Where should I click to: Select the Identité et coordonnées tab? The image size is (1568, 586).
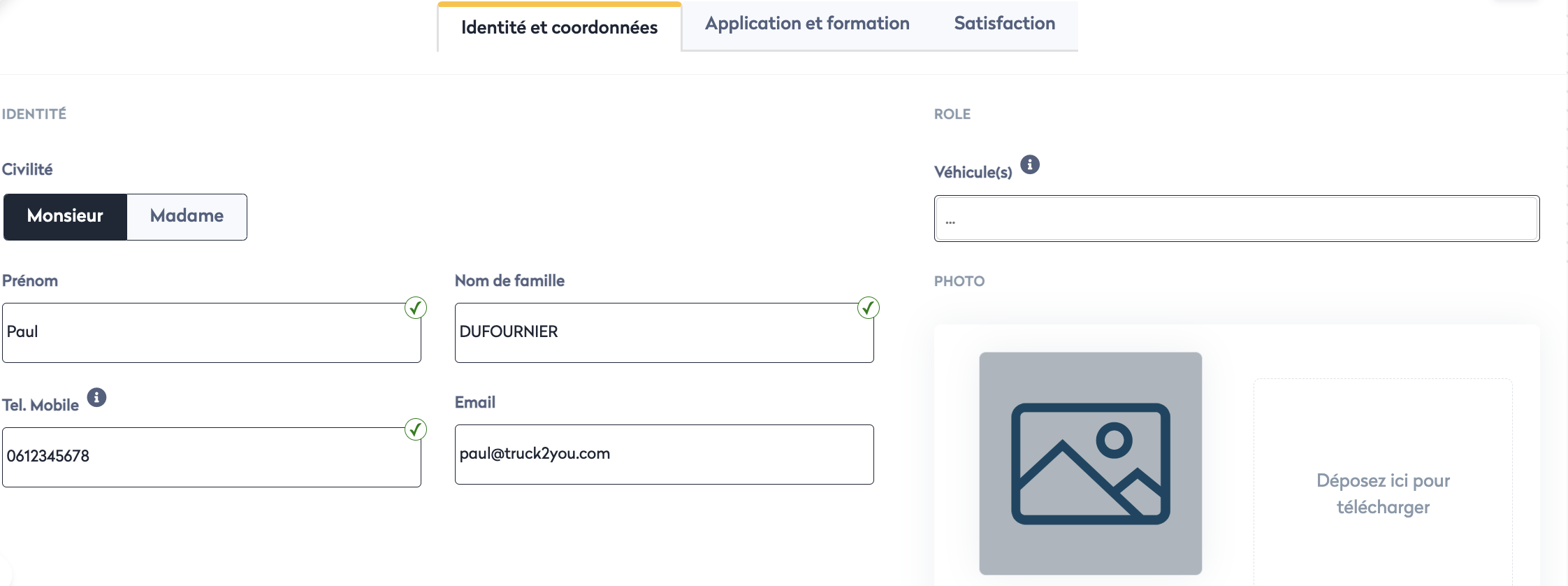(559, 28)
